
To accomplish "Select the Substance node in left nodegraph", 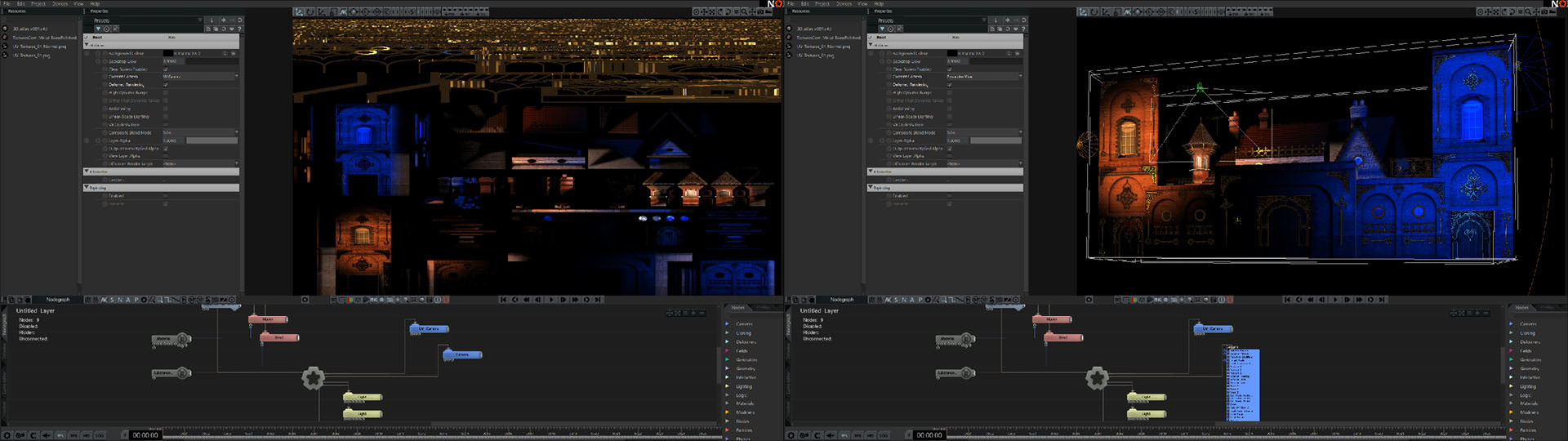I will click(171, 373).
